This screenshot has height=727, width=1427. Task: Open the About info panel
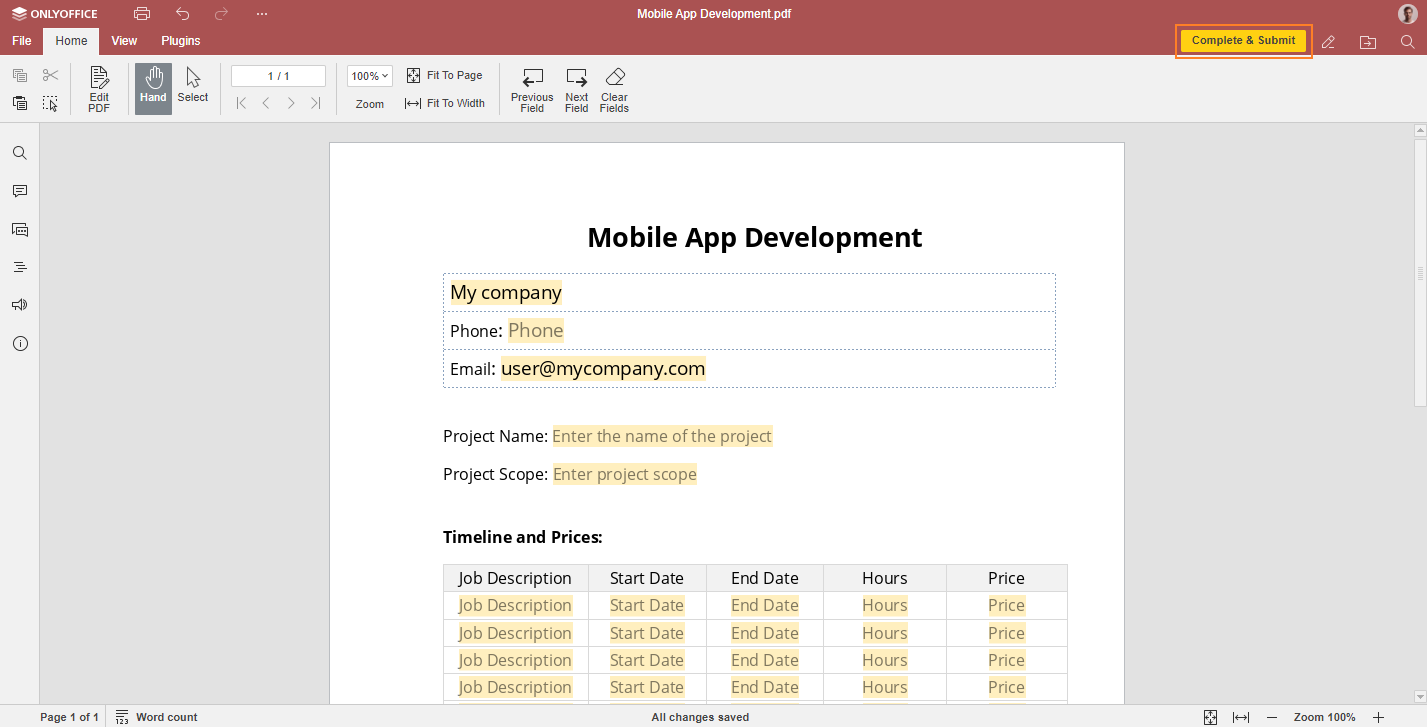19,342
